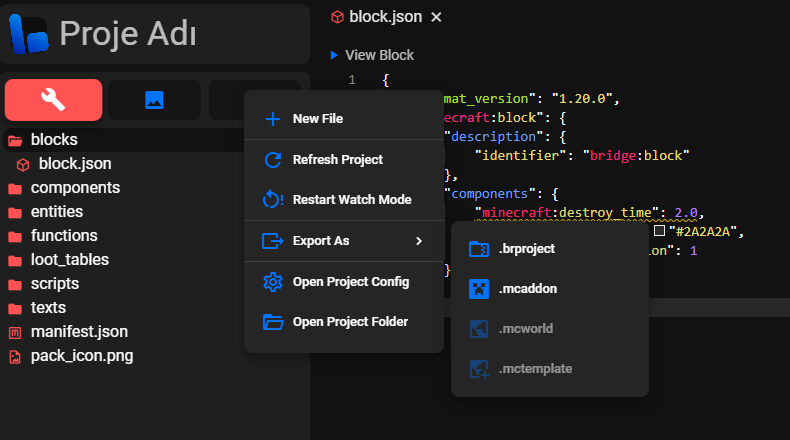Viewport: 790px width, 440px height.
Task: Click Open Project Folder option
Action: point(349,322)
